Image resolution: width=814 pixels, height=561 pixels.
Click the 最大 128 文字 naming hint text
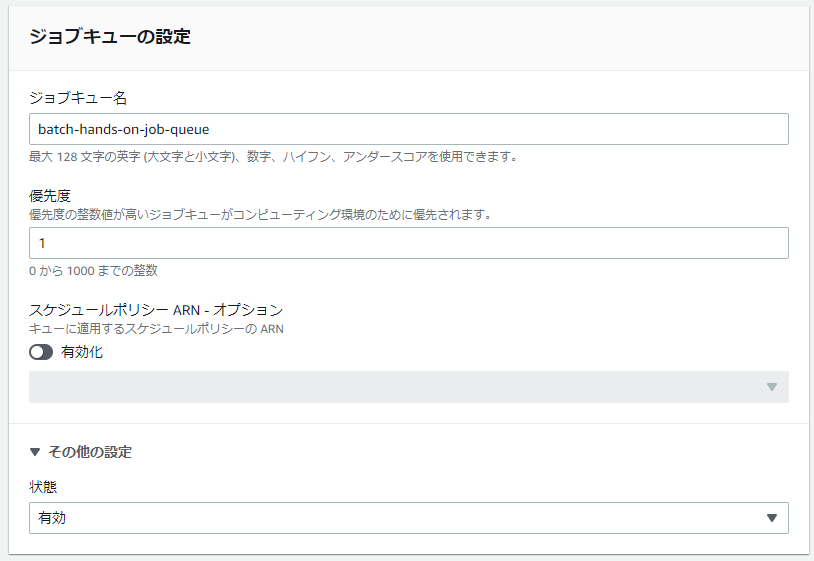273,157
